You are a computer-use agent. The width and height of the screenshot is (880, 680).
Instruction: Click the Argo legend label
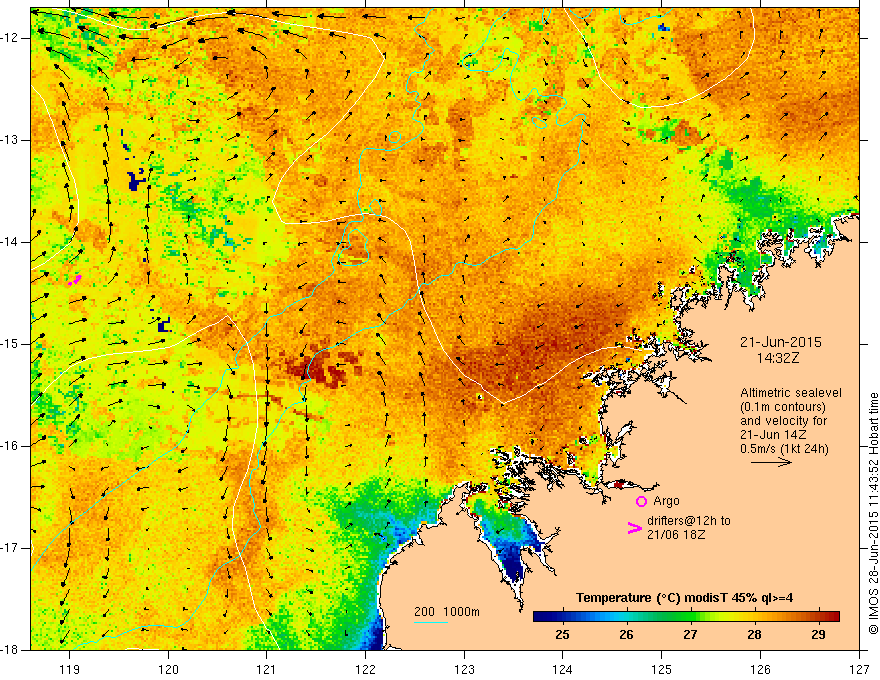point(666,501)
